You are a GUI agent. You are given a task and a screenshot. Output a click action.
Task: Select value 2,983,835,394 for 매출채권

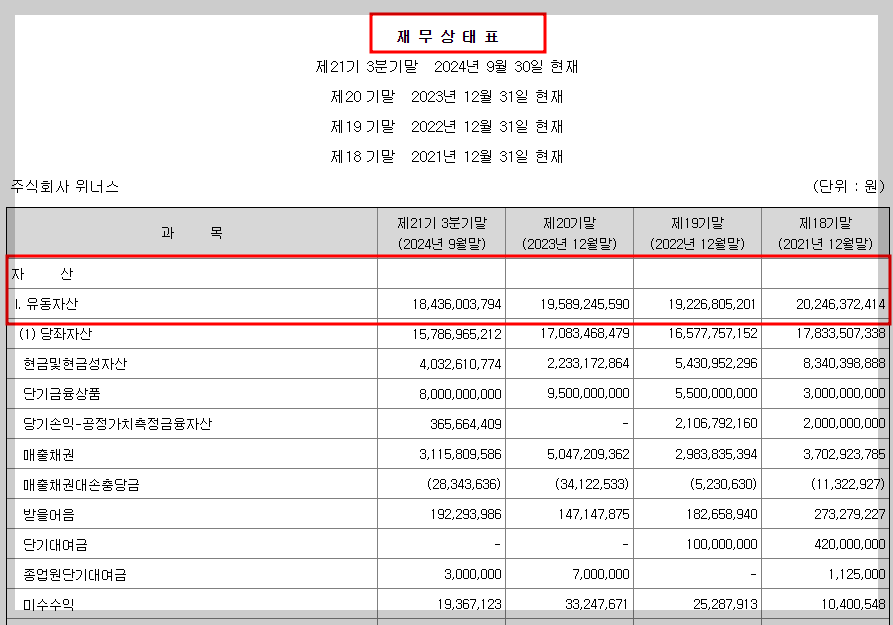tap(716, 454)
